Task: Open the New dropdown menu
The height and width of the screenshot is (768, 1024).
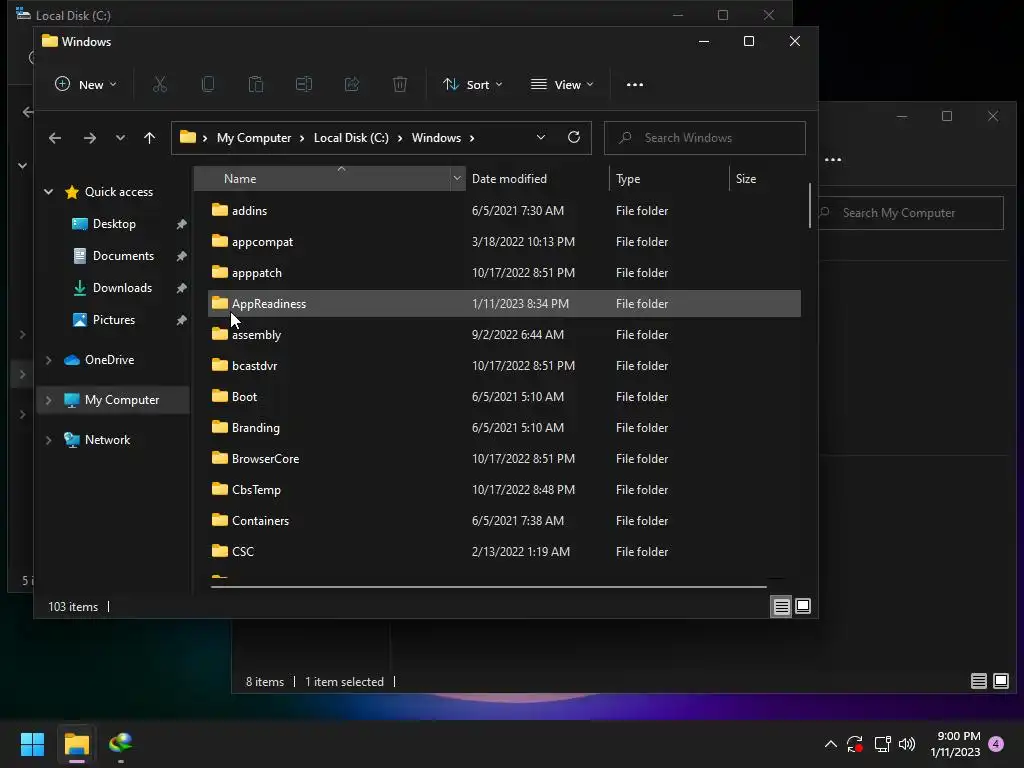Action: pos(86,84)
